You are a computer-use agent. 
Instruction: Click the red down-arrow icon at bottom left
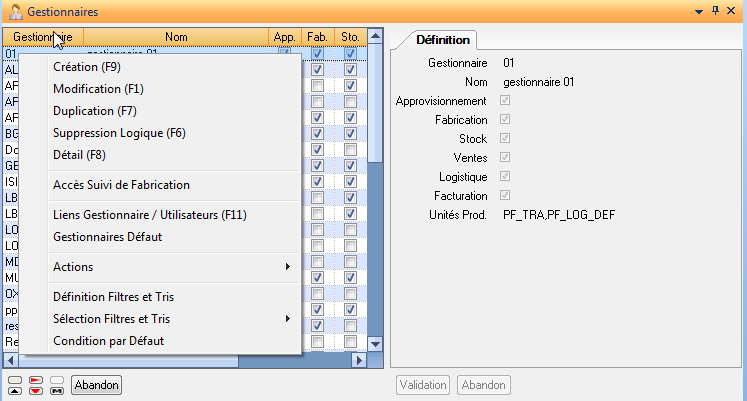35,390
